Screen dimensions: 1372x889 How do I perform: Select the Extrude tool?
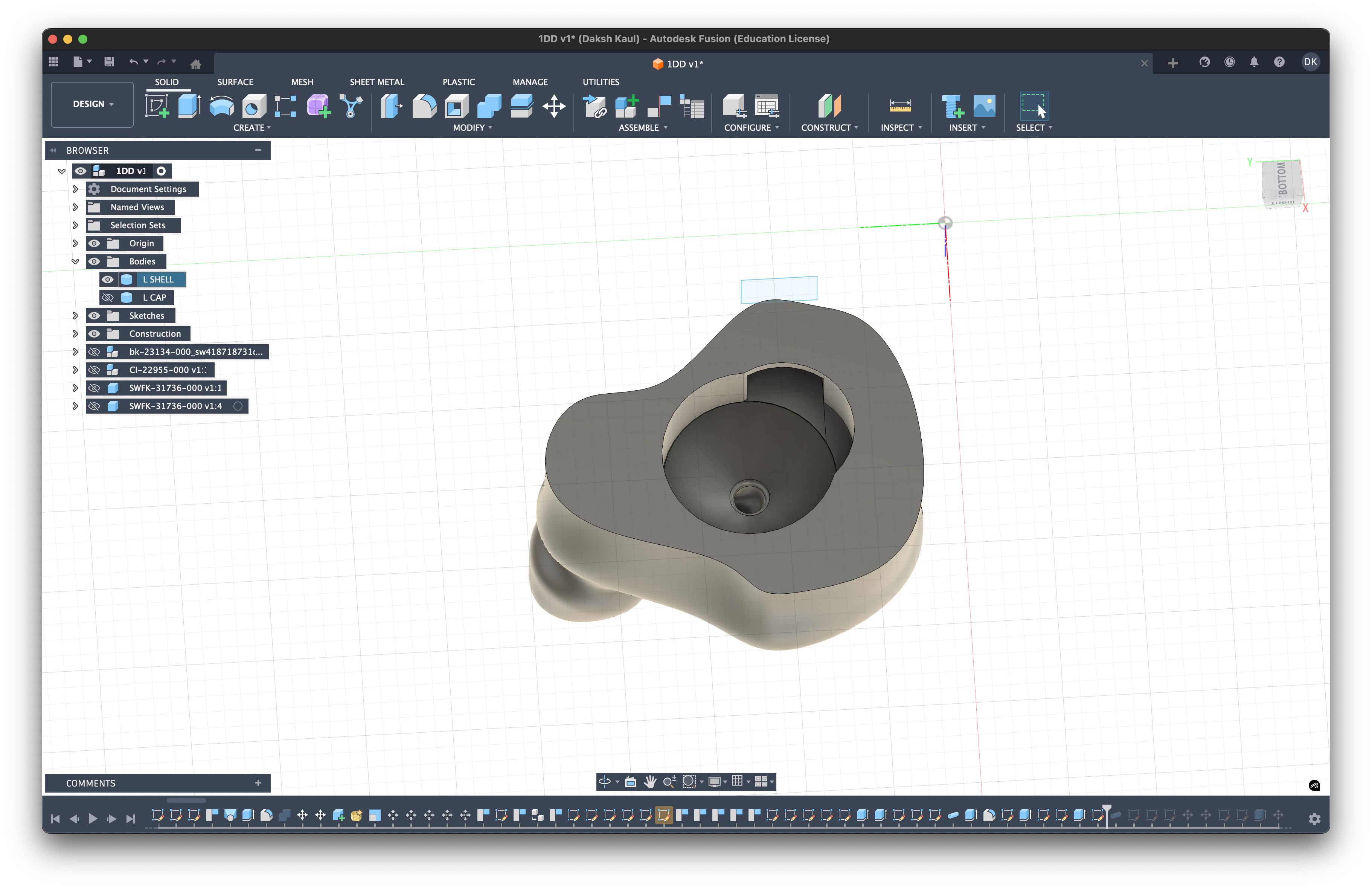189,105
